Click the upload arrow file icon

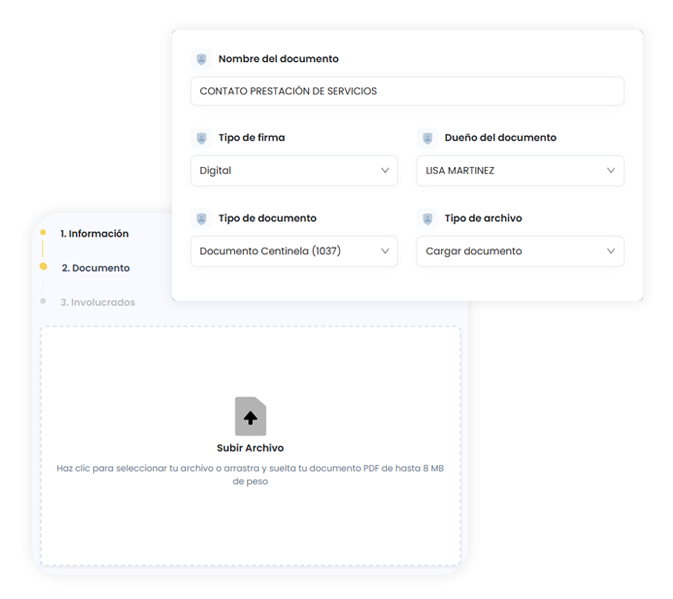(250, 417)
